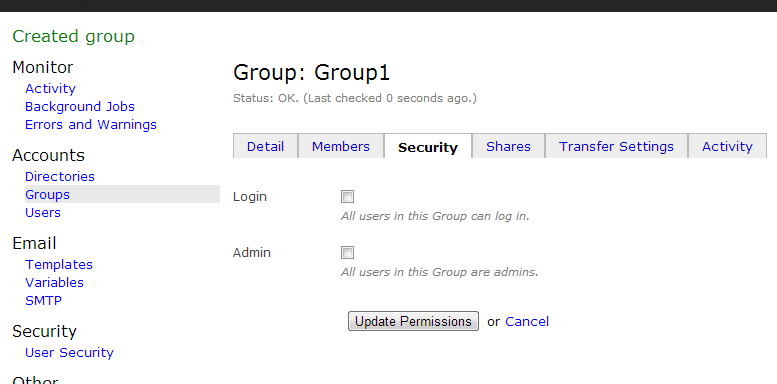Viewport: 777px width, 384px height.
Task: Open SMTP settings link
Action: tap(44, 300)
